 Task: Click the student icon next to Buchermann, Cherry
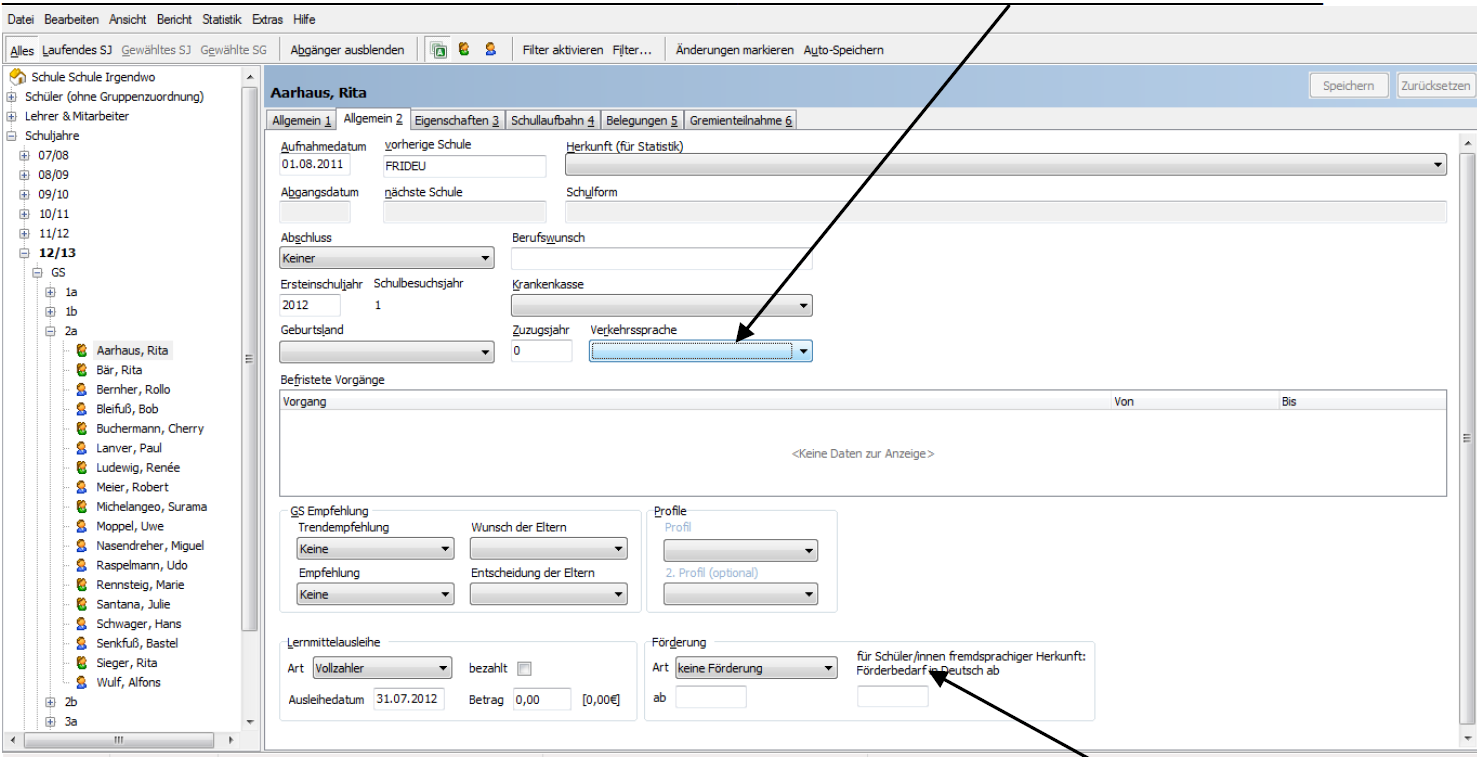pyautogui.click(x=82, y=428)
